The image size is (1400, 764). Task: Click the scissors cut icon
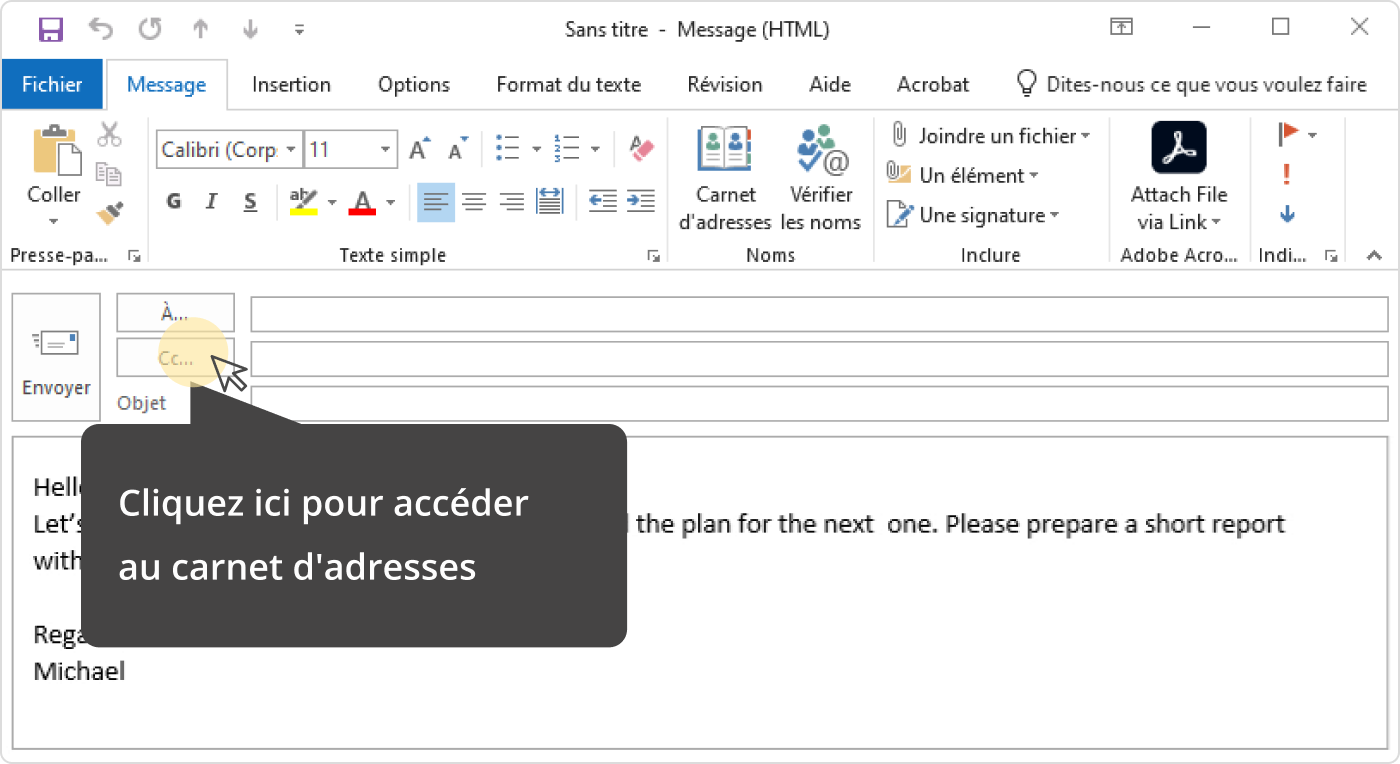[x=109, y=134]
